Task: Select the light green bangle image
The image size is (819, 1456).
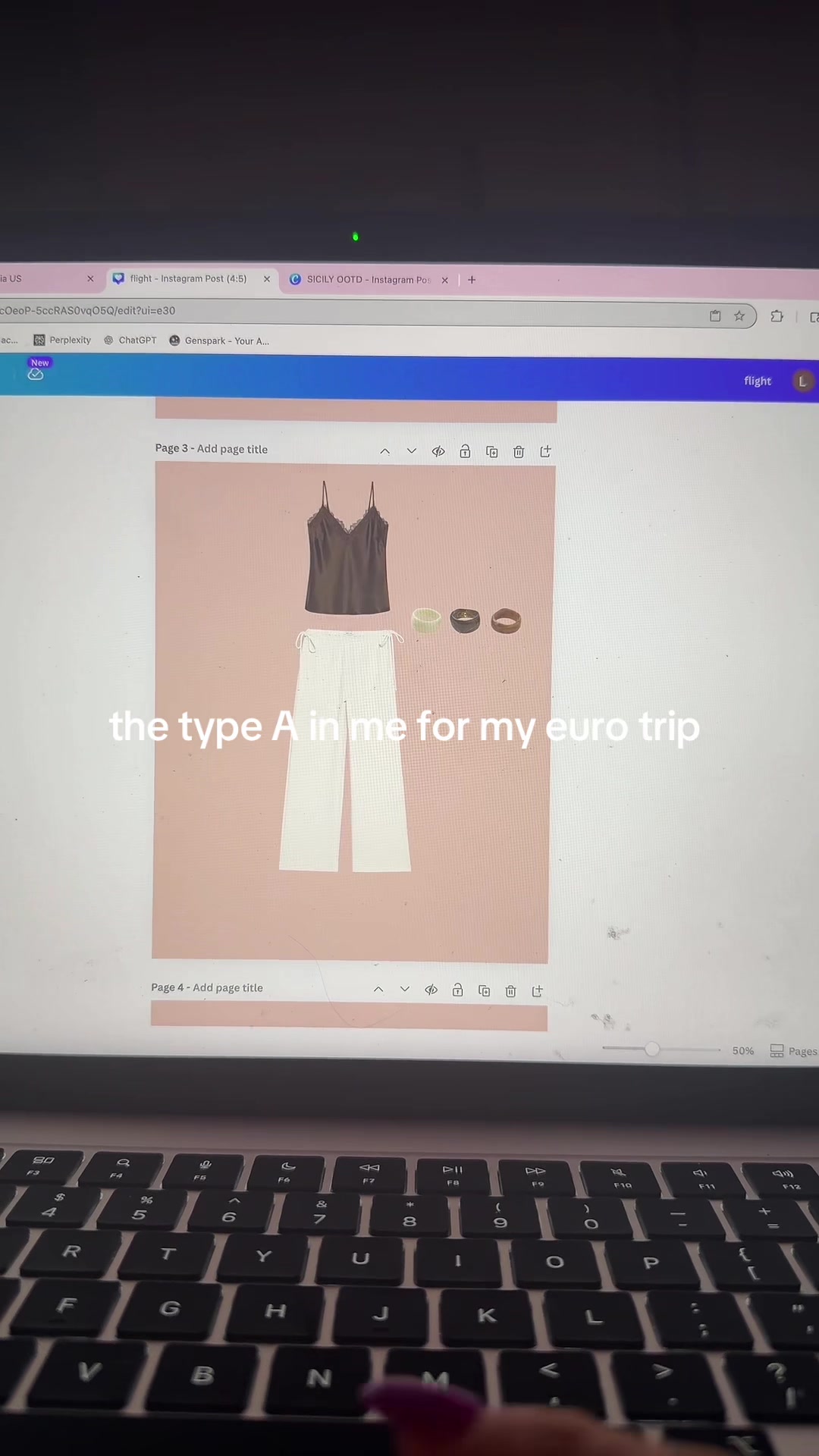Action: 426,620
